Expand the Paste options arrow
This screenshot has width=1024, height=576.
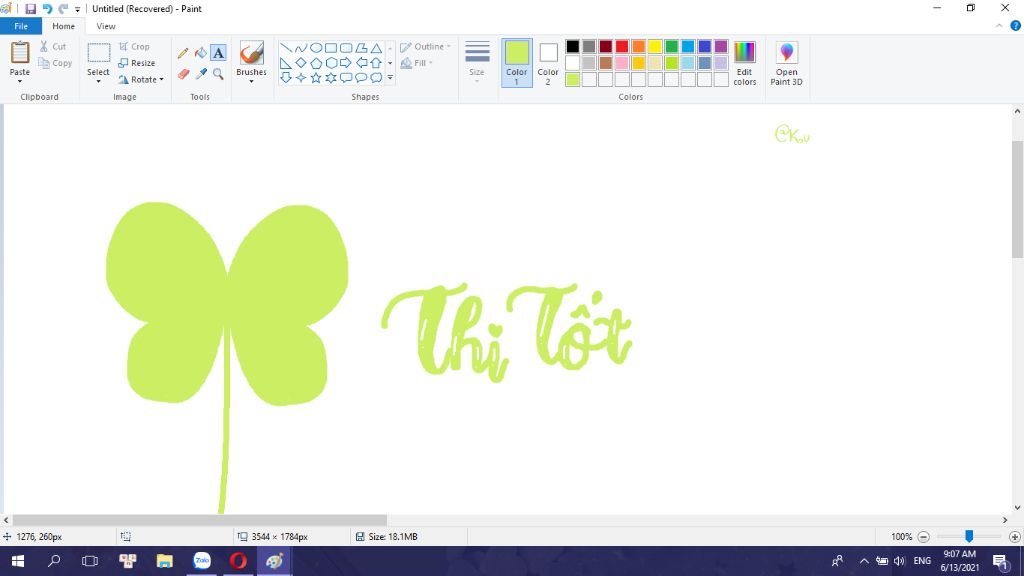point(20,81)
